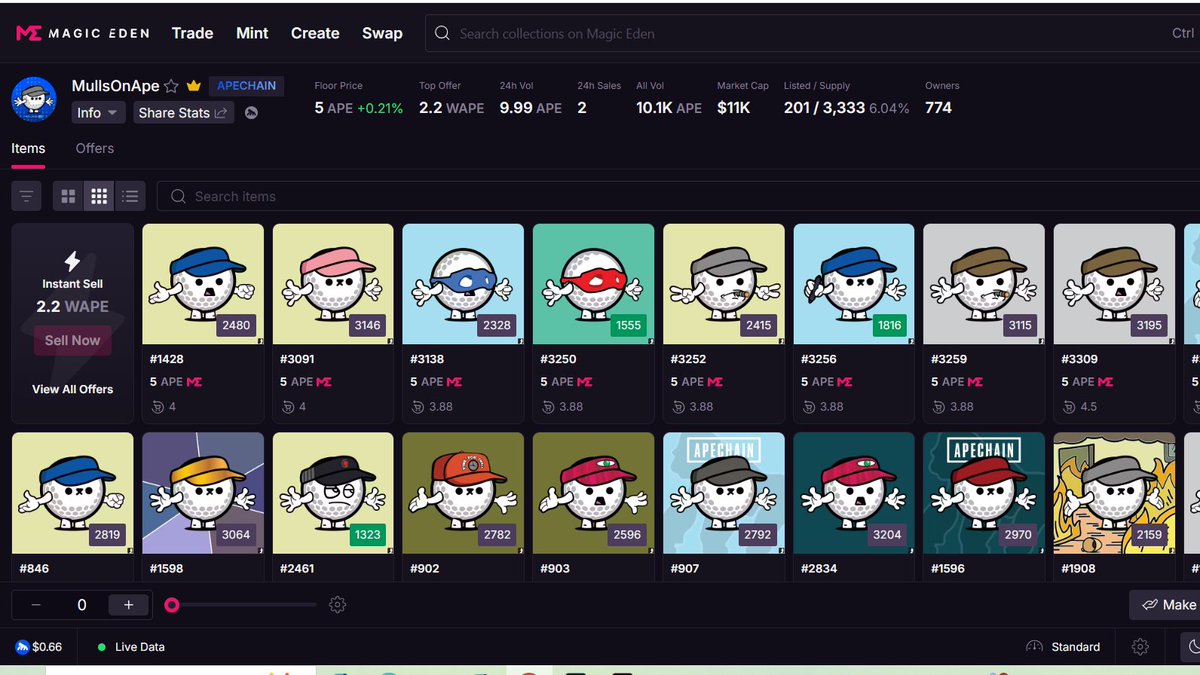Select the list view
Viewport: 1200px width, 675px height.
point(130,197)
